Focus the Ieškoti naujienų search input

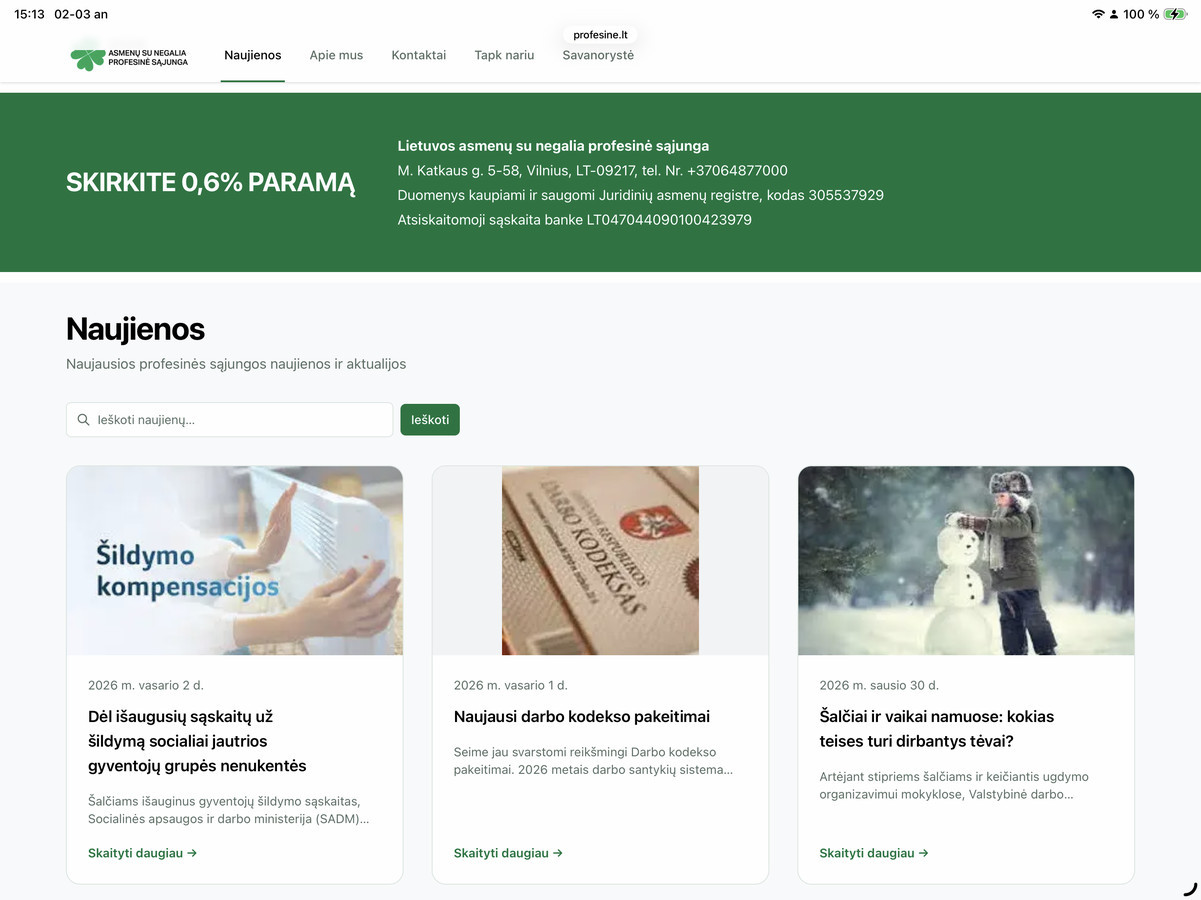240,420
